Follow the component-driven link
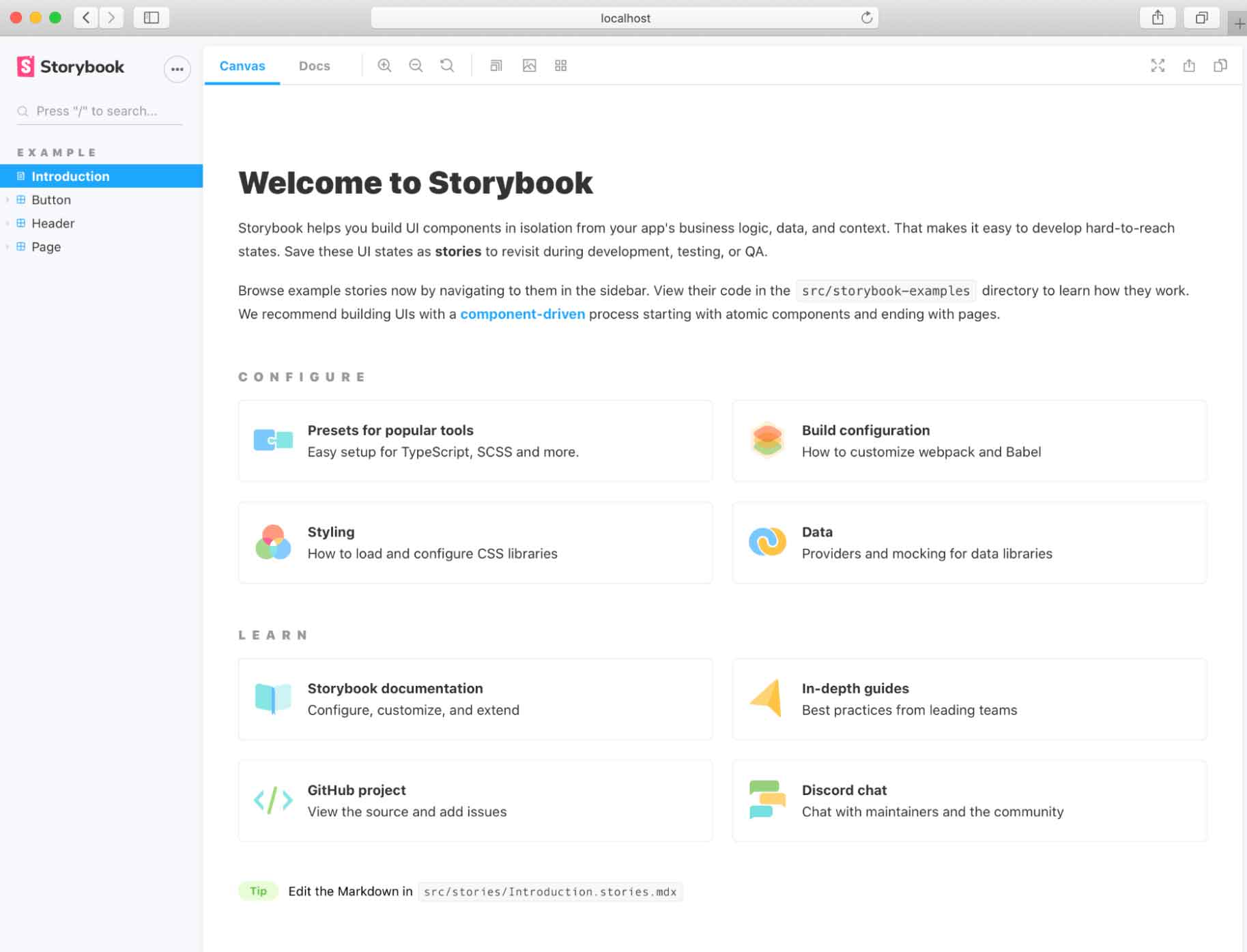Viewport: 1247px width, 952px height. point(522,314)
